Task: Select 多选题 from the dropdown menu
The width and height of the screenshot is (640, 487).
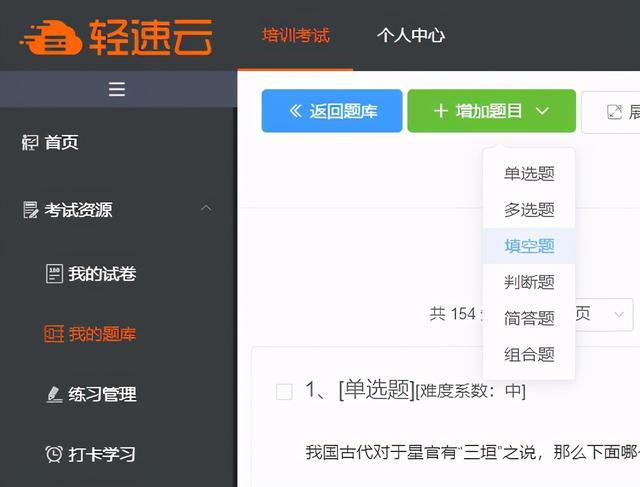Action: [529, 210]
